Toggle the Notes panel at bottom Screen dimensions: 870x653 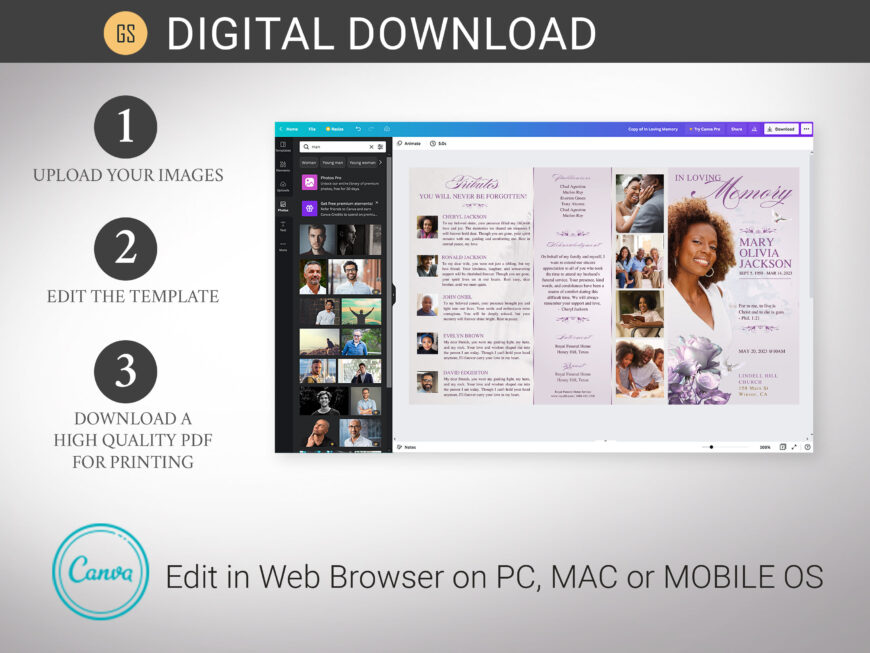(x=407, y=447)
